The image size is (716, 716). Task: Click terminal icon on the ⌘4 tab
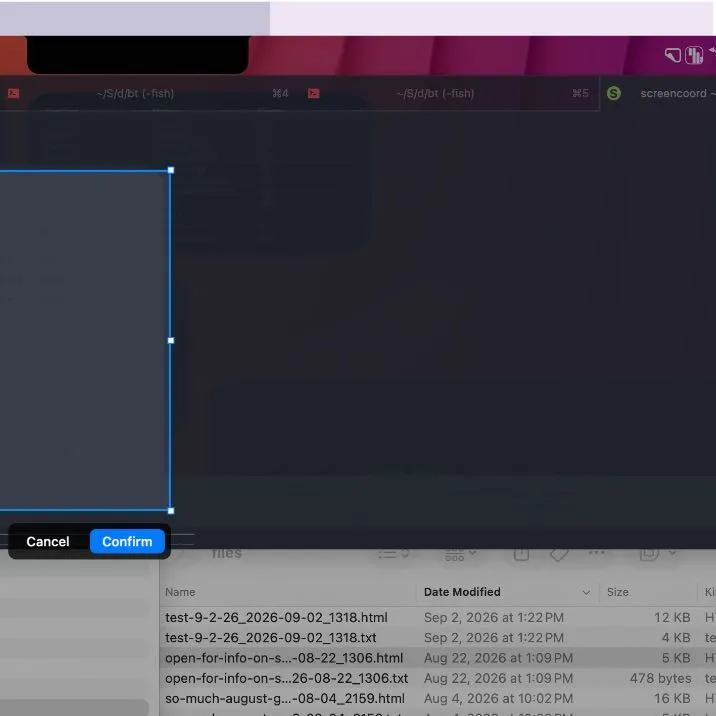click(14, 94)
